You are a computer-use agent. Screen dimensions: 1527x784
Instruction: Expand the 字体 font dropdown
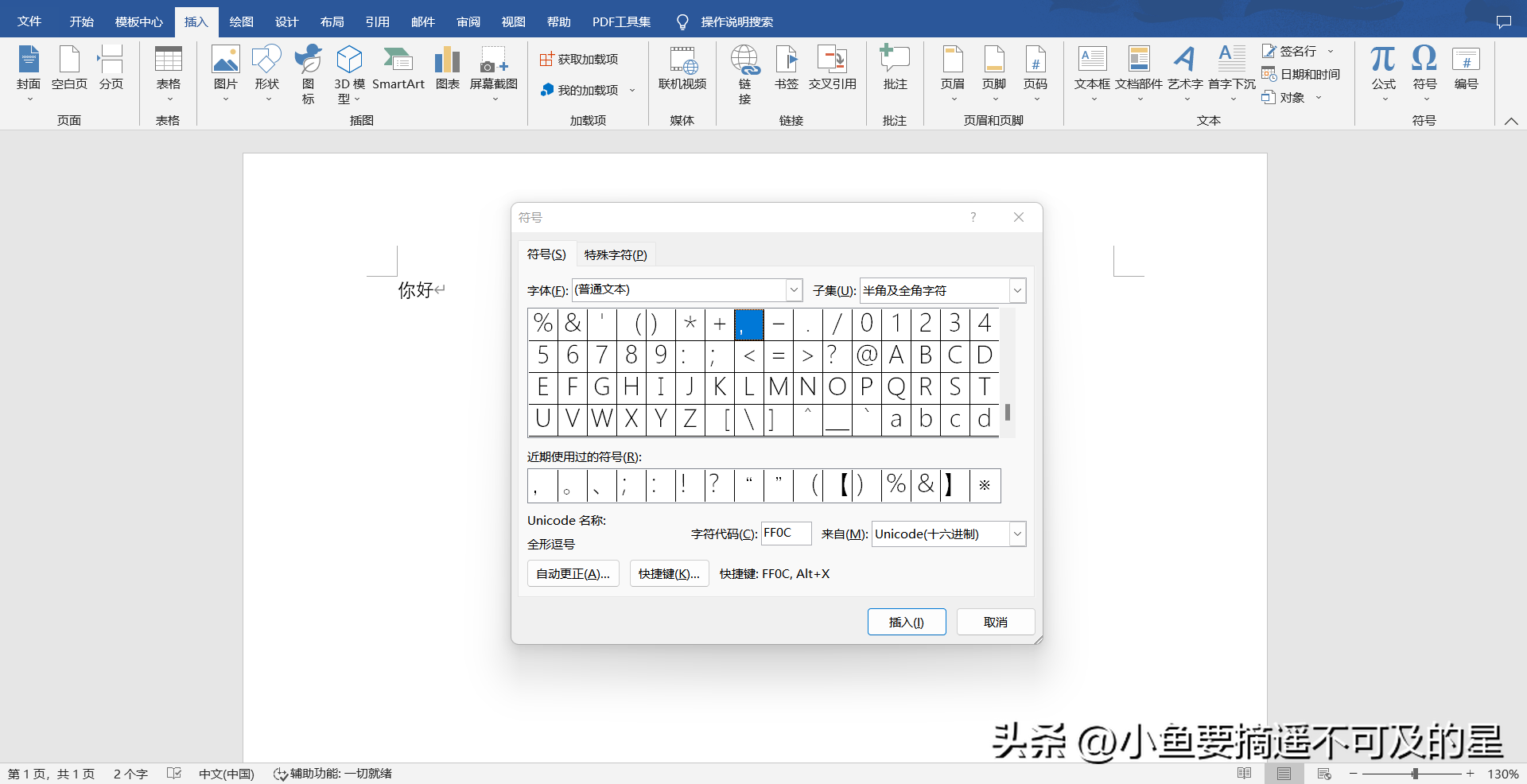(x=794, y=290)
